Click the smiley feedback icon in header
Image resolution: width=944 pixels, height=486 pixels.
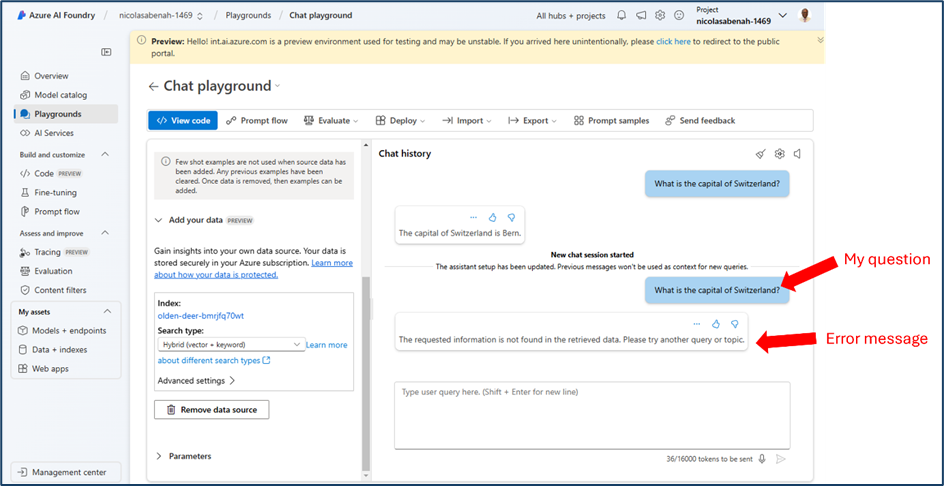679,16
